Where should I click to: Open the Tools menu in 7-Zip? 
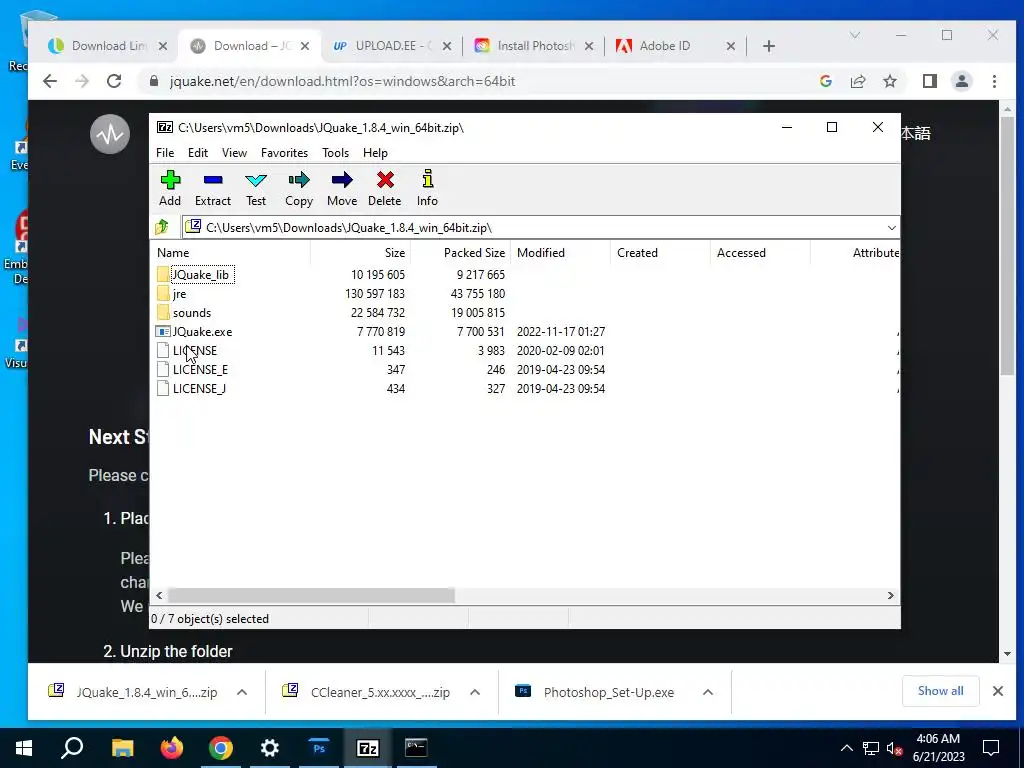coord(336,153)
